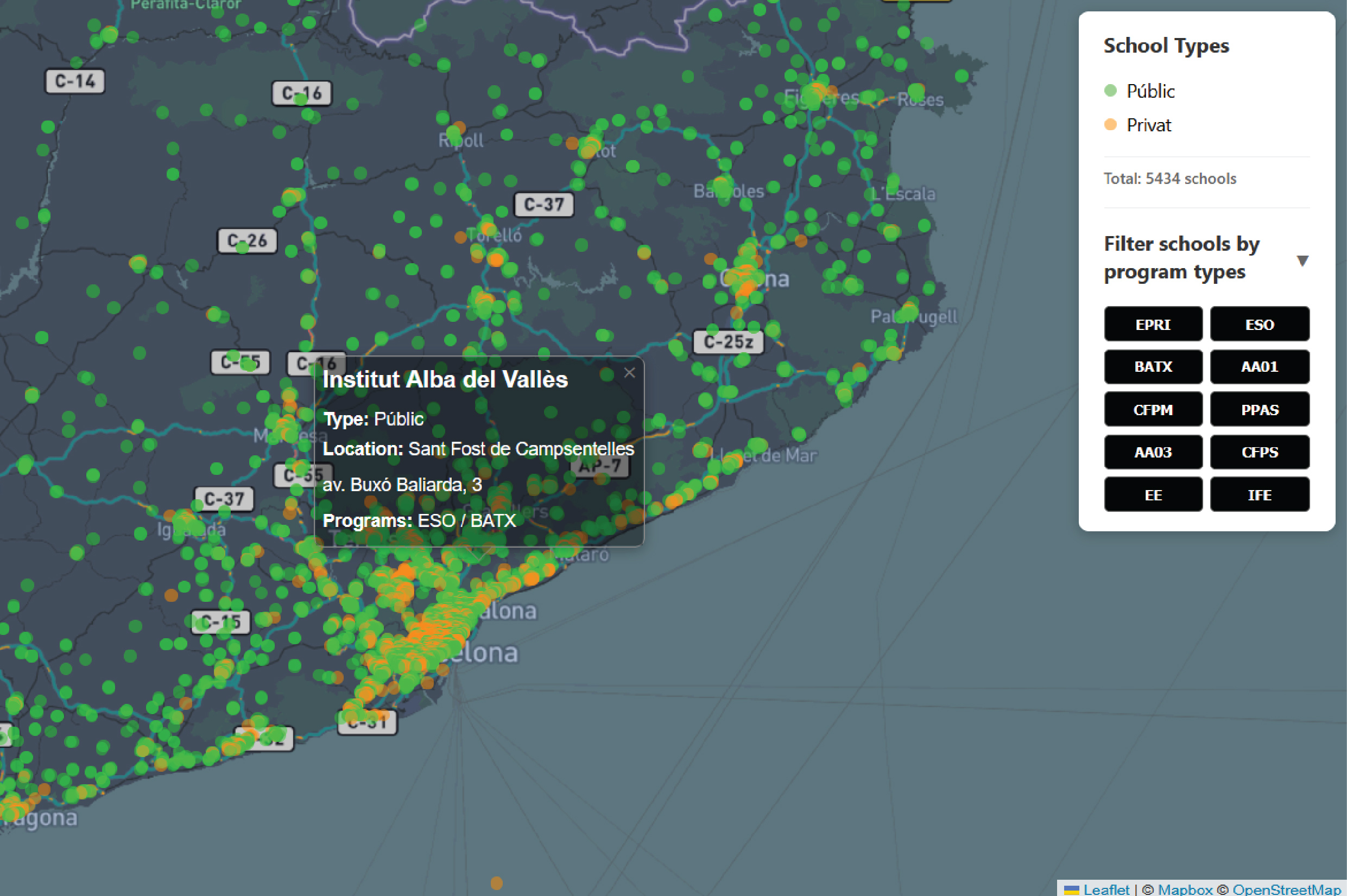Select the PPAS filter button
Viewport: 1347px width, 896px height.
1259,409
